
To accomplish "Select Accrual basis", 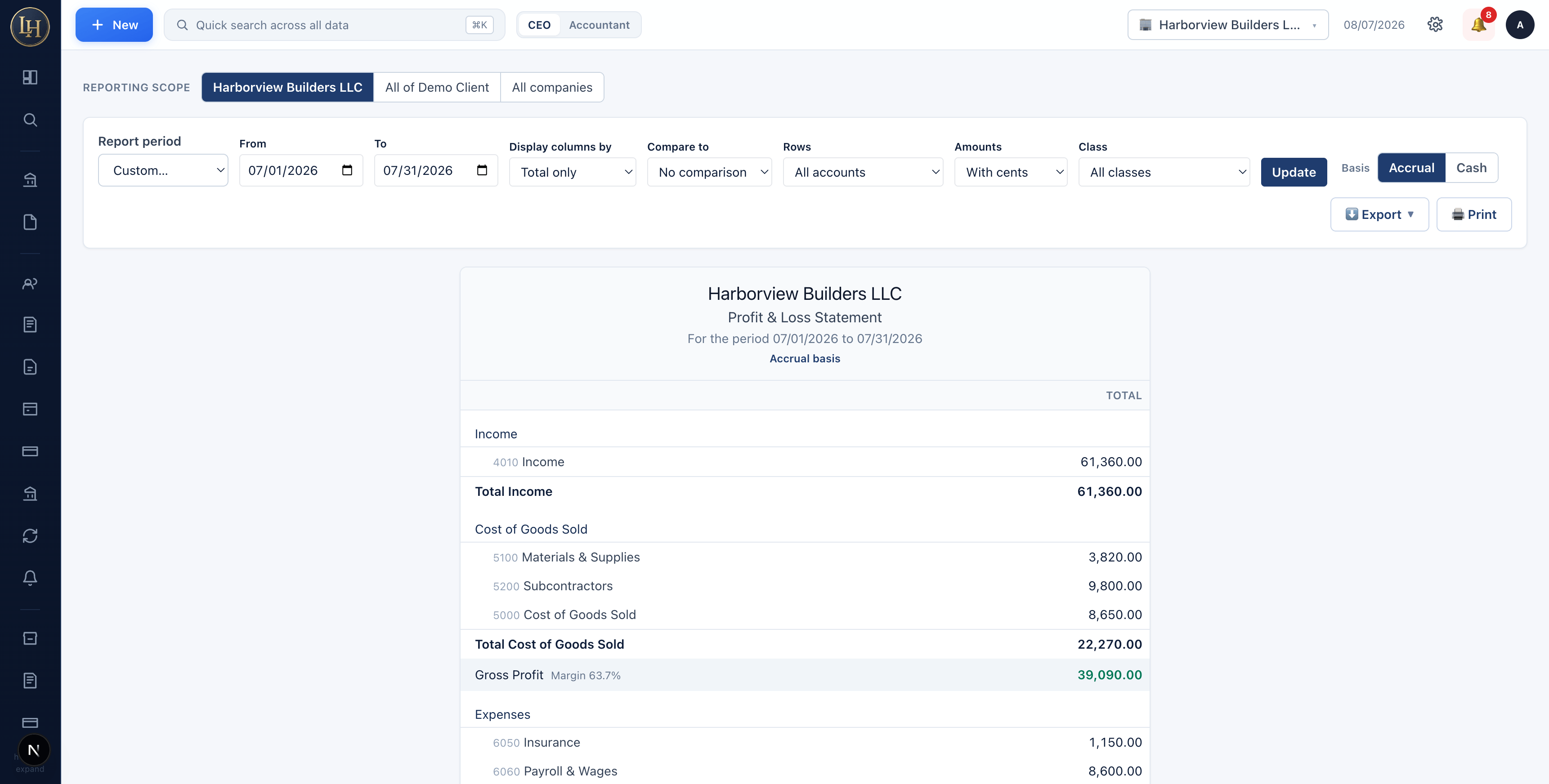I will (x=1411, y=168).
